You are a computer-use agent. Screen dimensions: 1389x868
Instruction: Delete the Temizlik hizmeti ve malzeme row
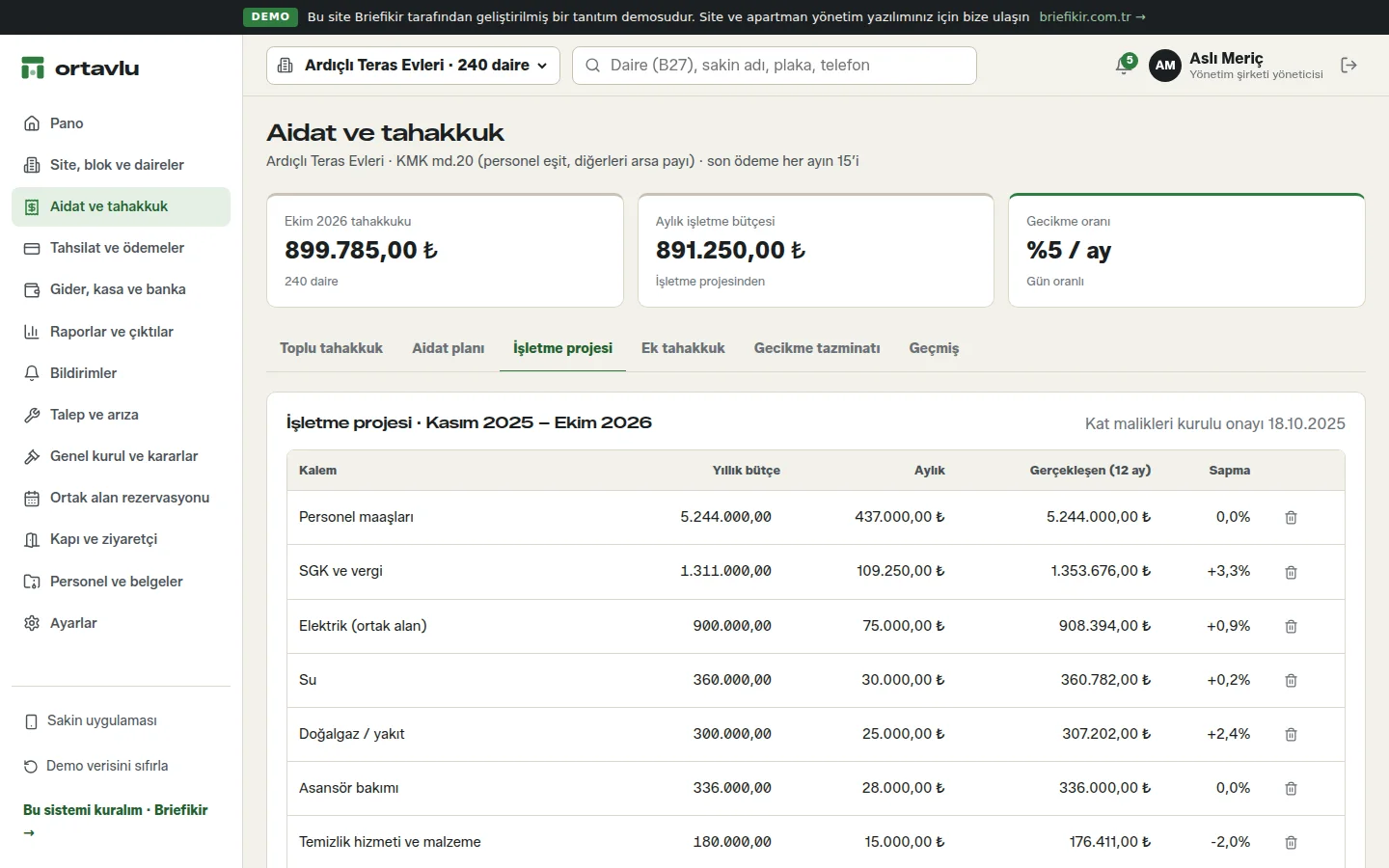click(1291, 842)
